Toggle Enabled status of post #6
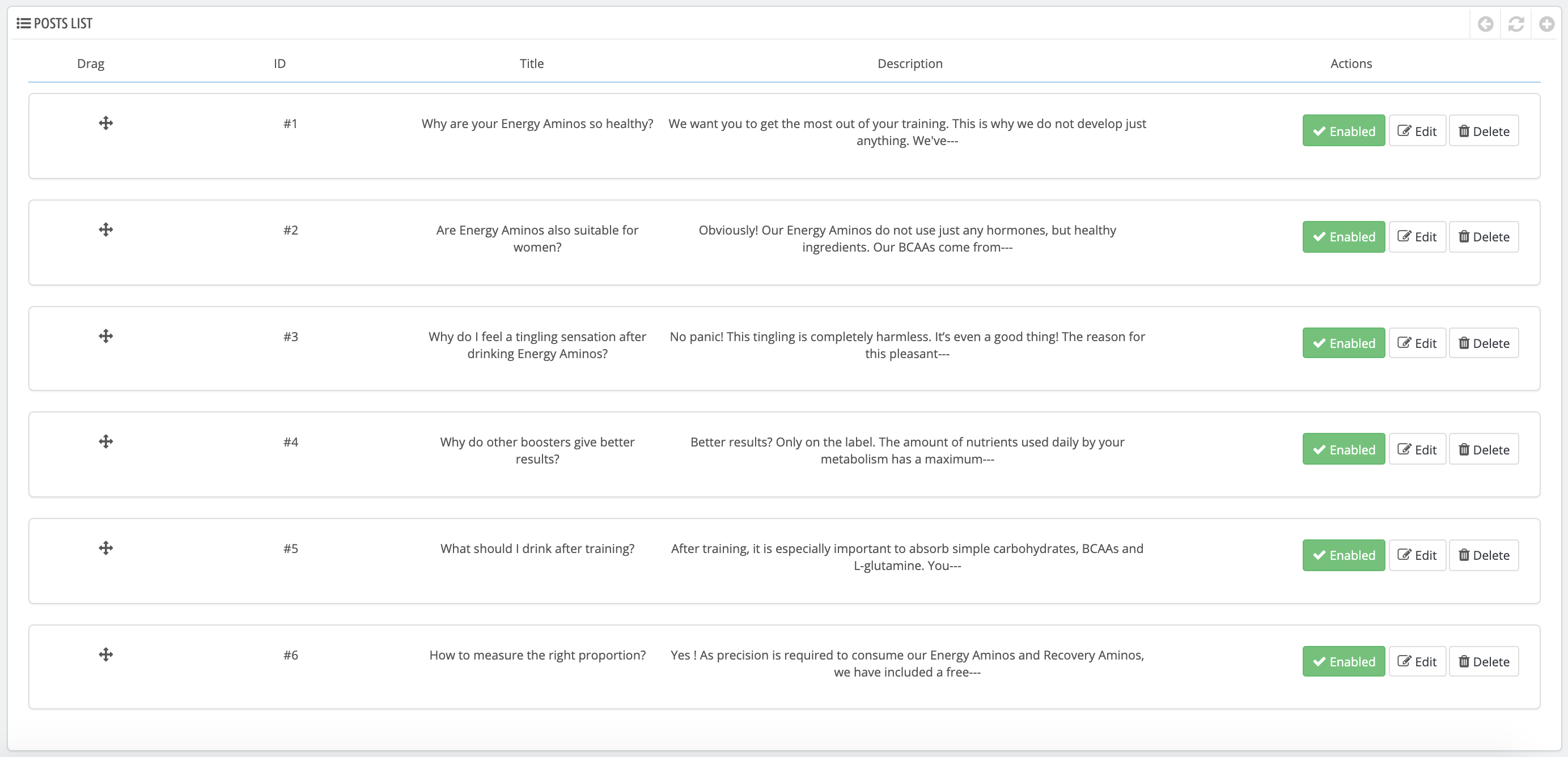Screen dimensions: 1568x757 [x=1344, y=661]
